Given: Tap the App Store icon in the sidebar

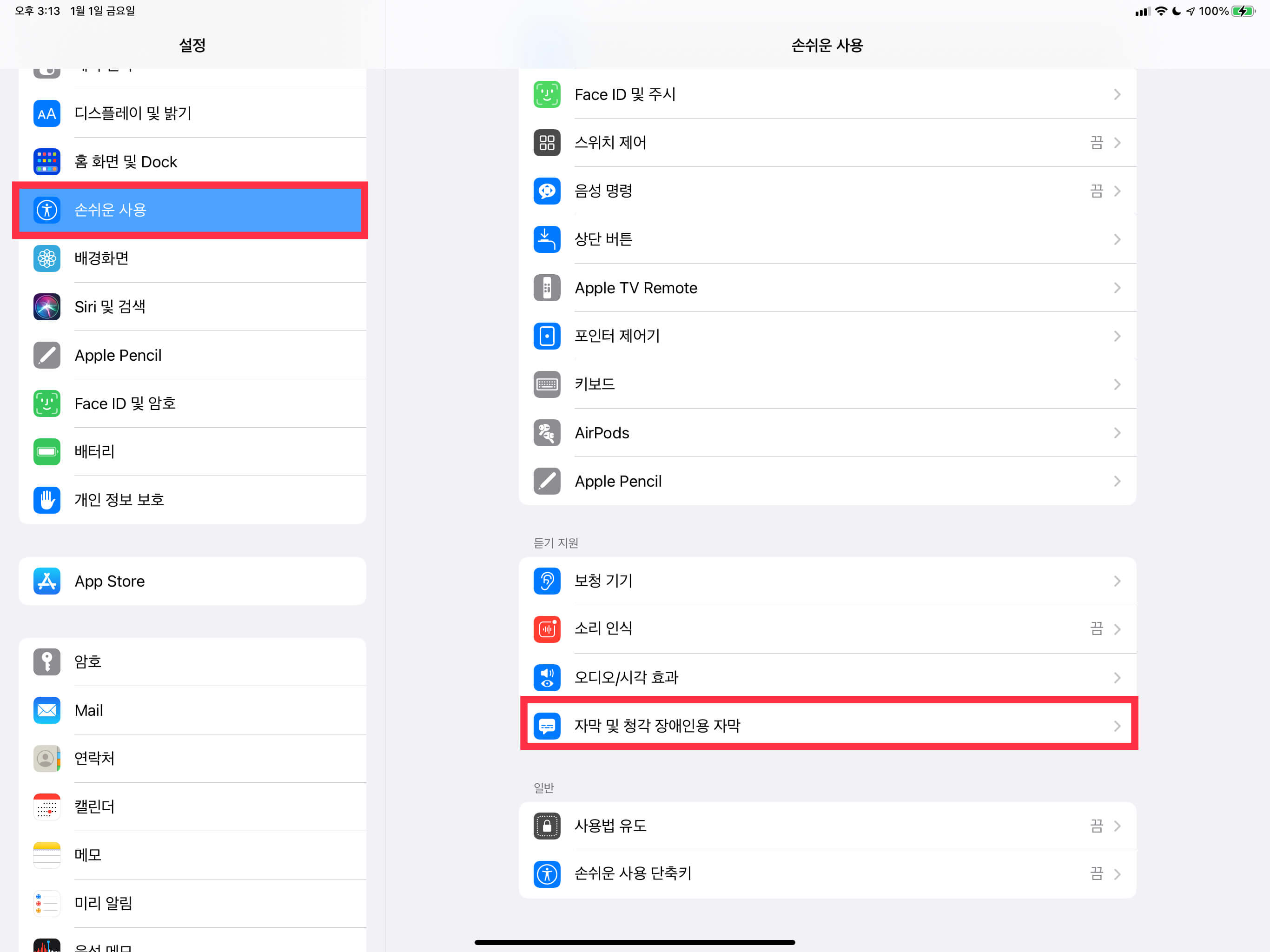Looking at the screenshot, I should click(x=46, y=581).
